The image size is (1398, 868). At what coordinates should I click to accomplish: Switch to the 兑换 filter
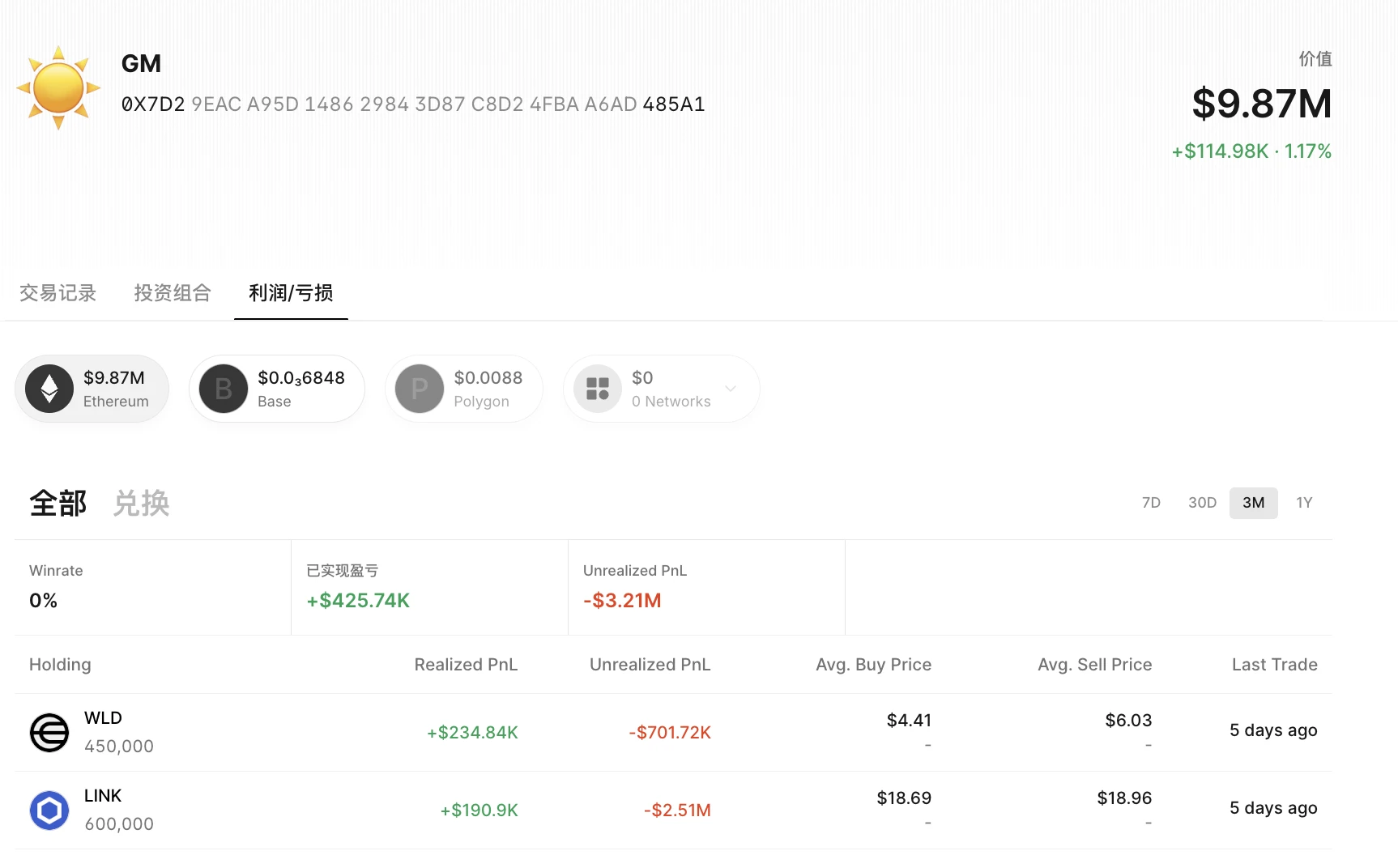pos(141,504)
